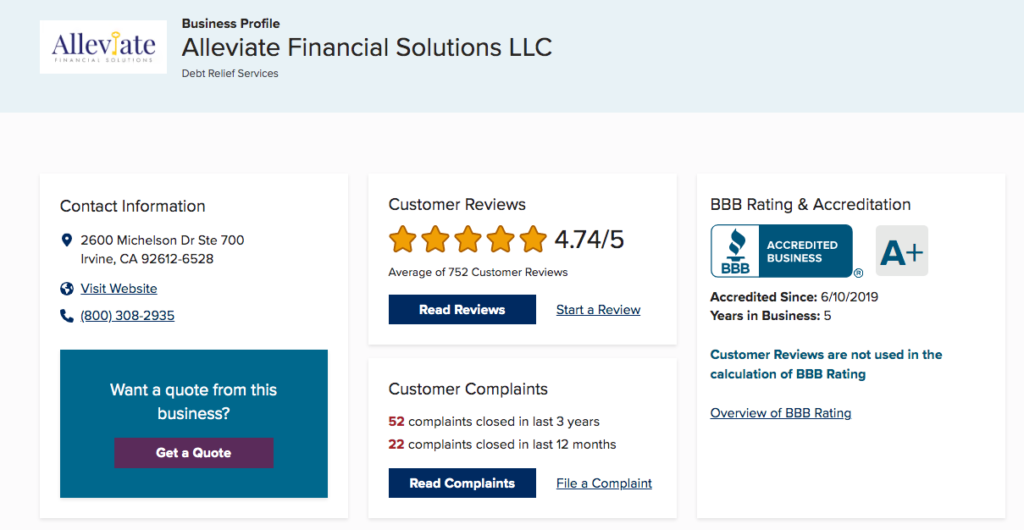Call the (800) 308-2935 phone link
Image resolution: width=1024 pixels, height=530 pixels.
coord(127,316)
